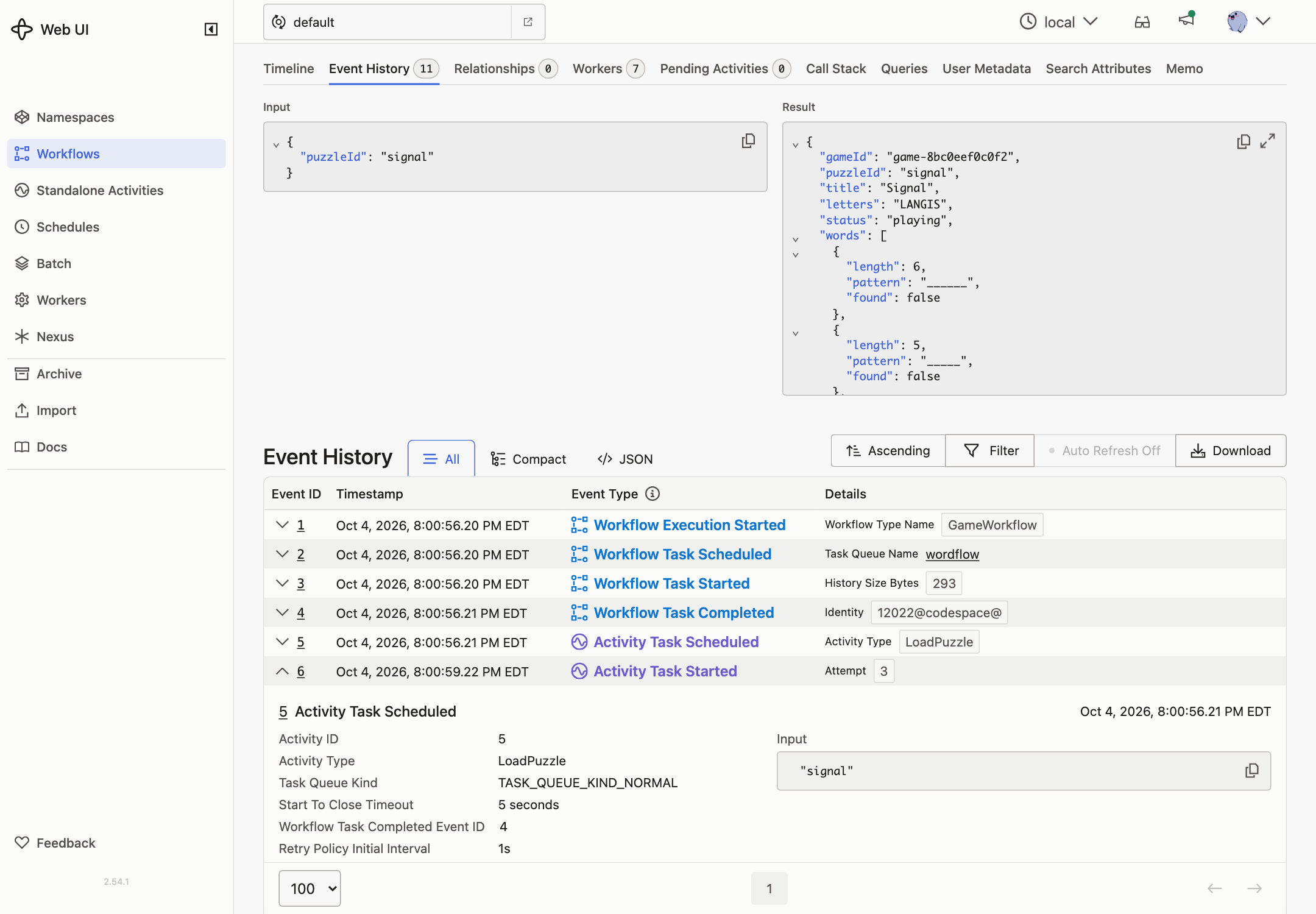Screen dimensions: 1316x914
Task: Open Import page
Action: tap(116, 410)
